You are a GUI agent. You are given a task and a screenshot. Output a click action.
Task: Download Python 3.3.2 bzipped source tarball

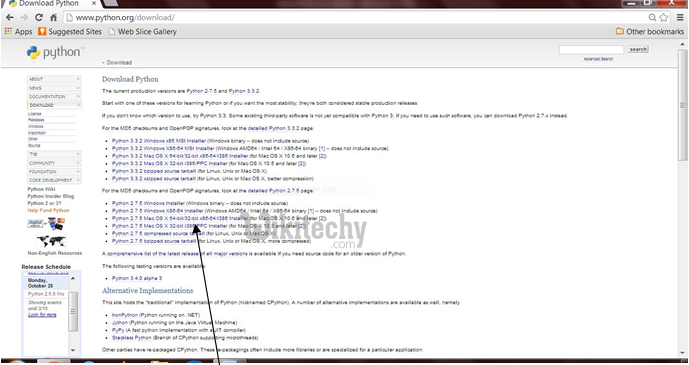154,171
